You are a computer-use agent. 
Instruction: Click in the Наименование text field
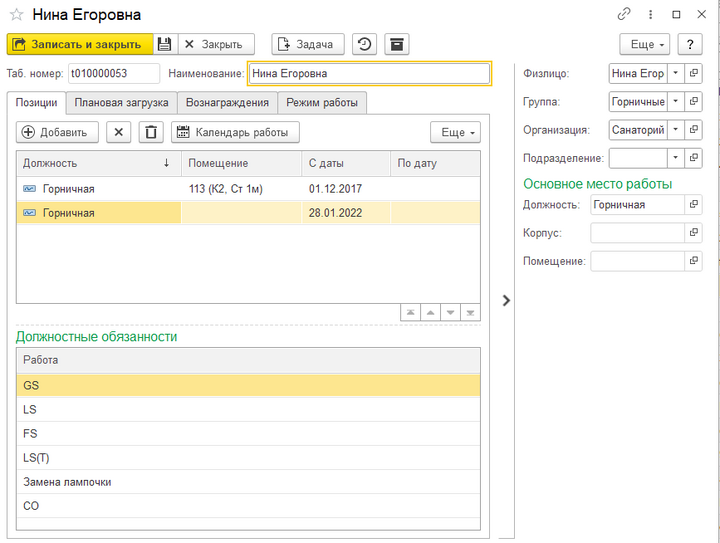(368, 73)
